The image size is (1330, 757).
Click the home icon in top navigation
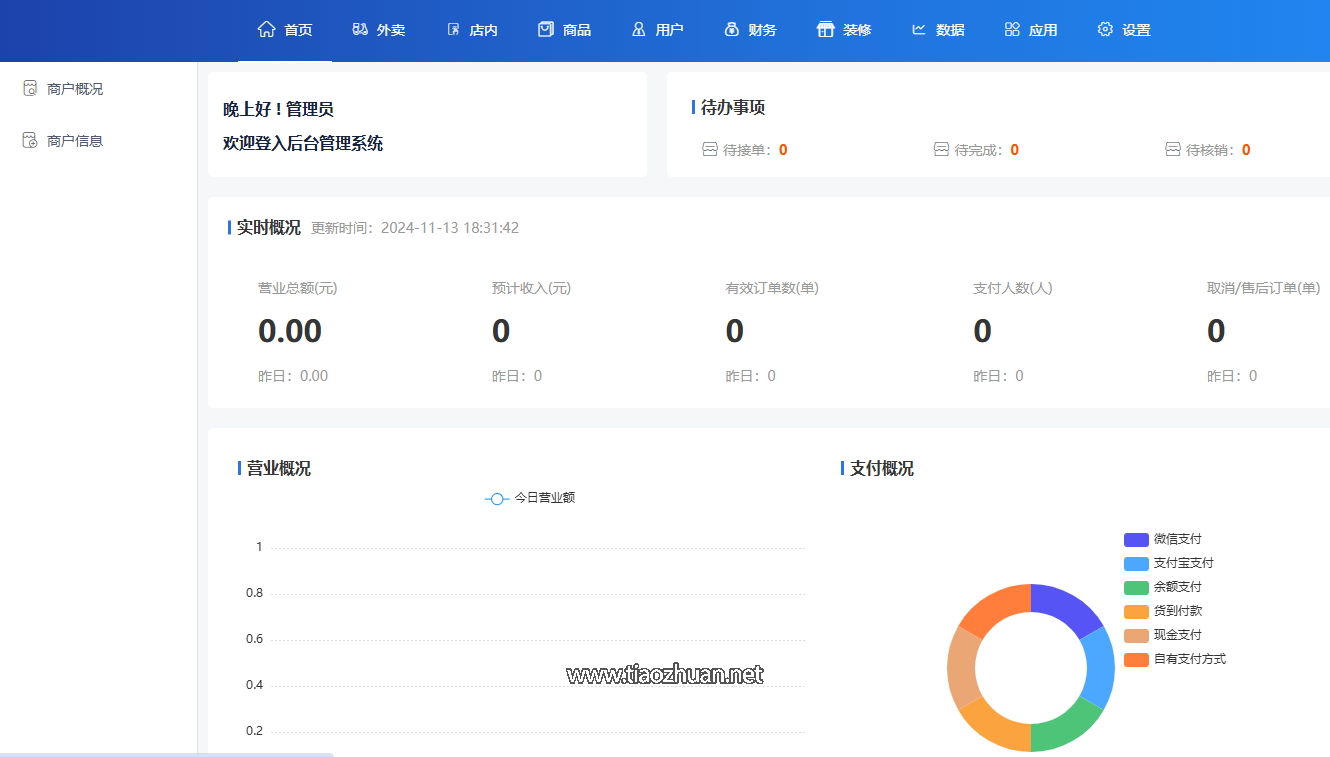(x=266, y=29)
